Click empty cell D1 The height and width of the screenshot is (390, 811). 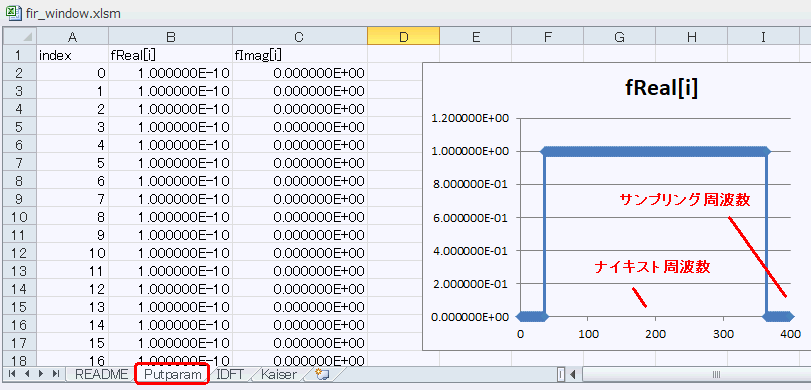(403, 55)
